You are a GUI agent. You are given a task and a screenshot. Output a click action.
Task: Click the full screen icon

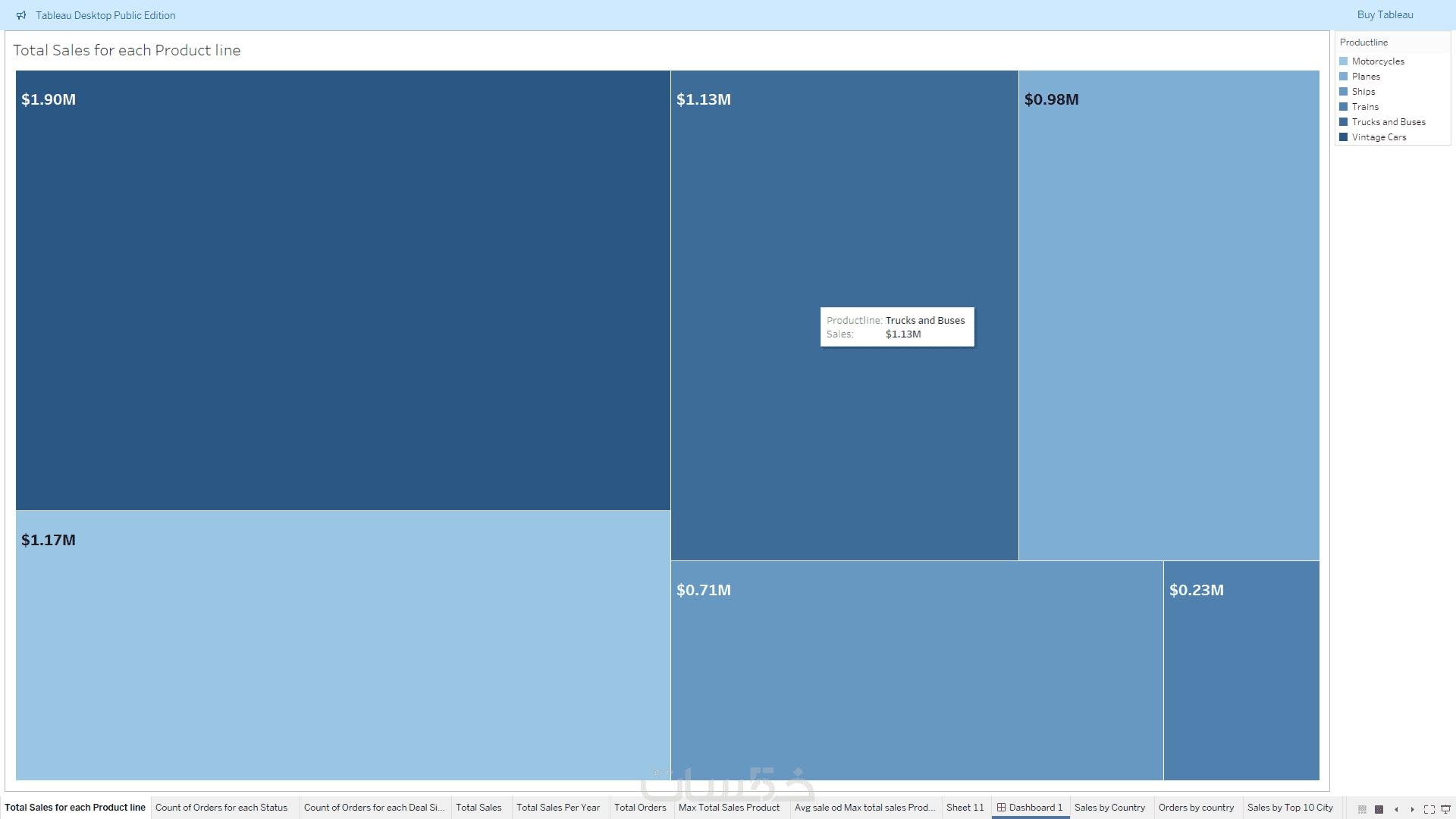coord(1429,809)
